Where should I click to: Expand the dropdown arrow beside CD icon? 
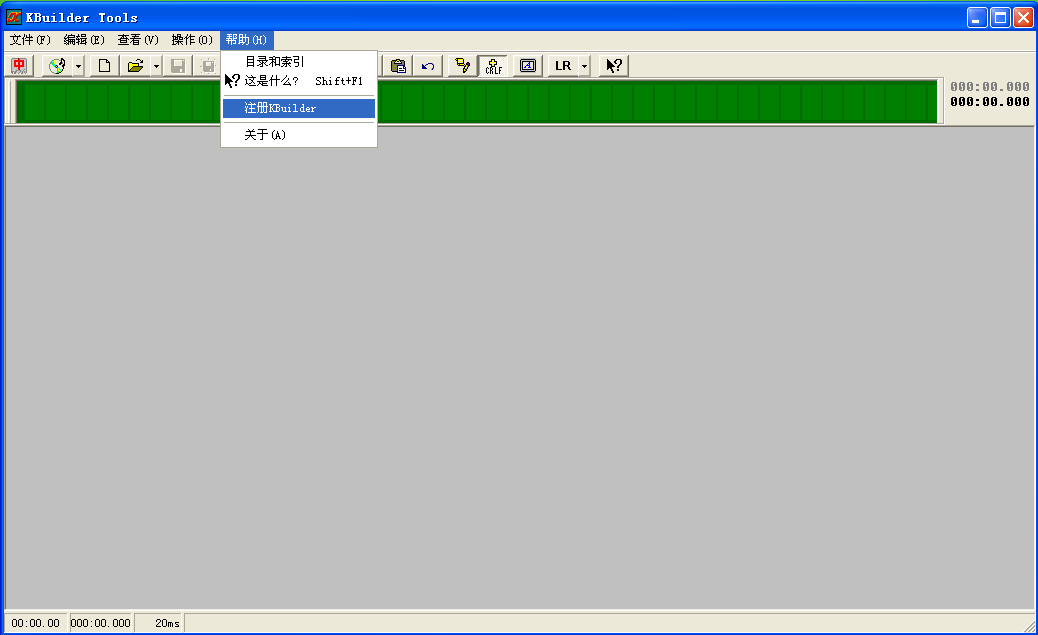tap(78, 66)
